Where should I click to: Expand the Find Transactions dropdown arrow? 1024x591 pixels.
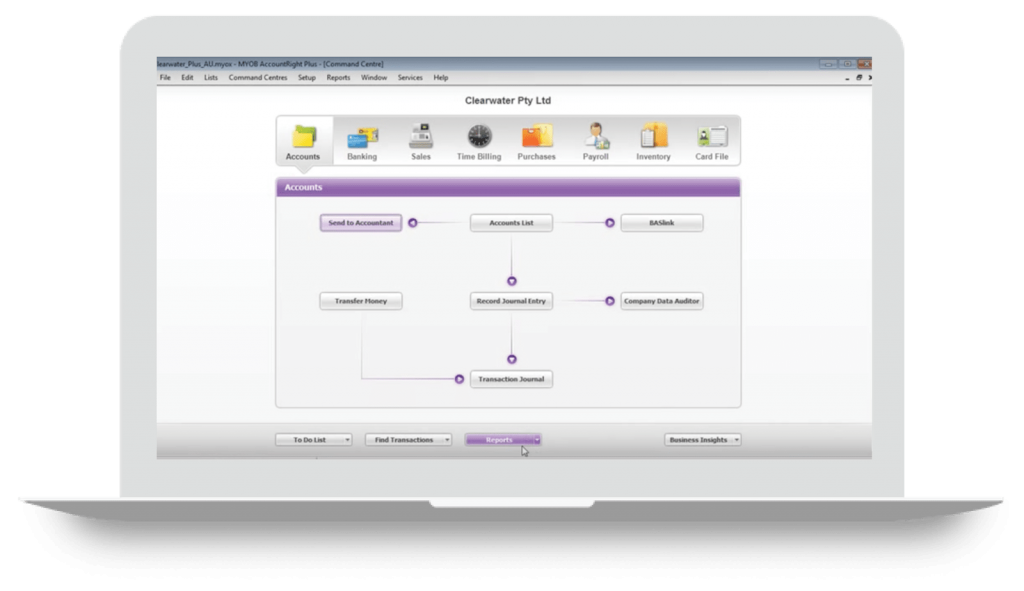(x=447, y=439)
